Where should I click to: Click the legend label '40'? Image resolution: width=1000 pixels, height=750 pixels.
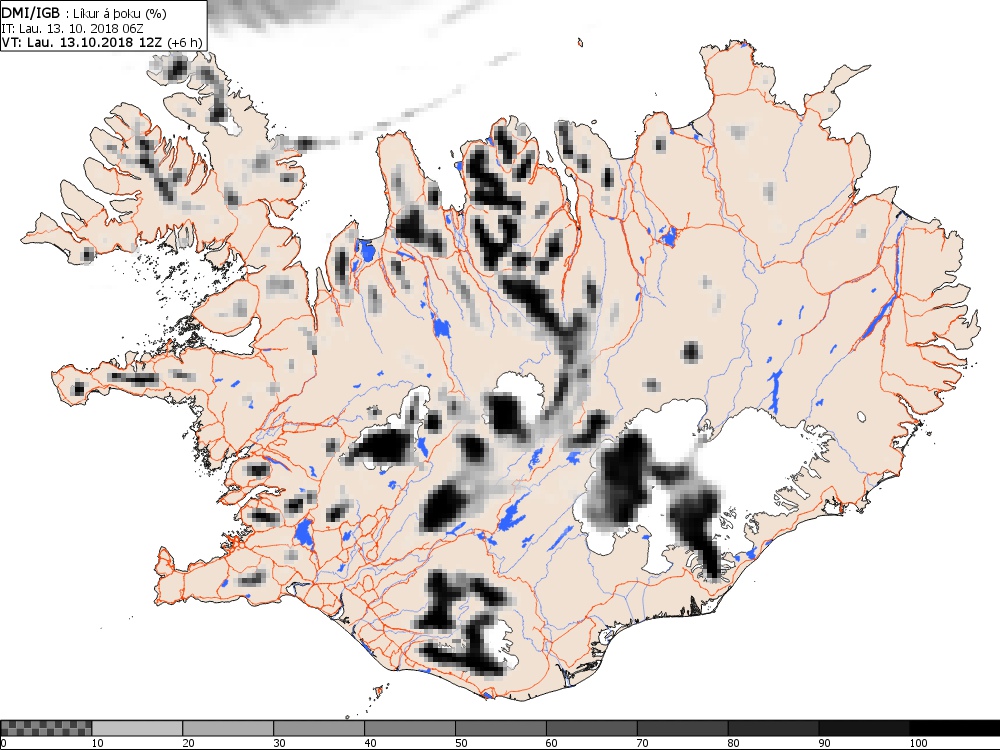point(370,743)
